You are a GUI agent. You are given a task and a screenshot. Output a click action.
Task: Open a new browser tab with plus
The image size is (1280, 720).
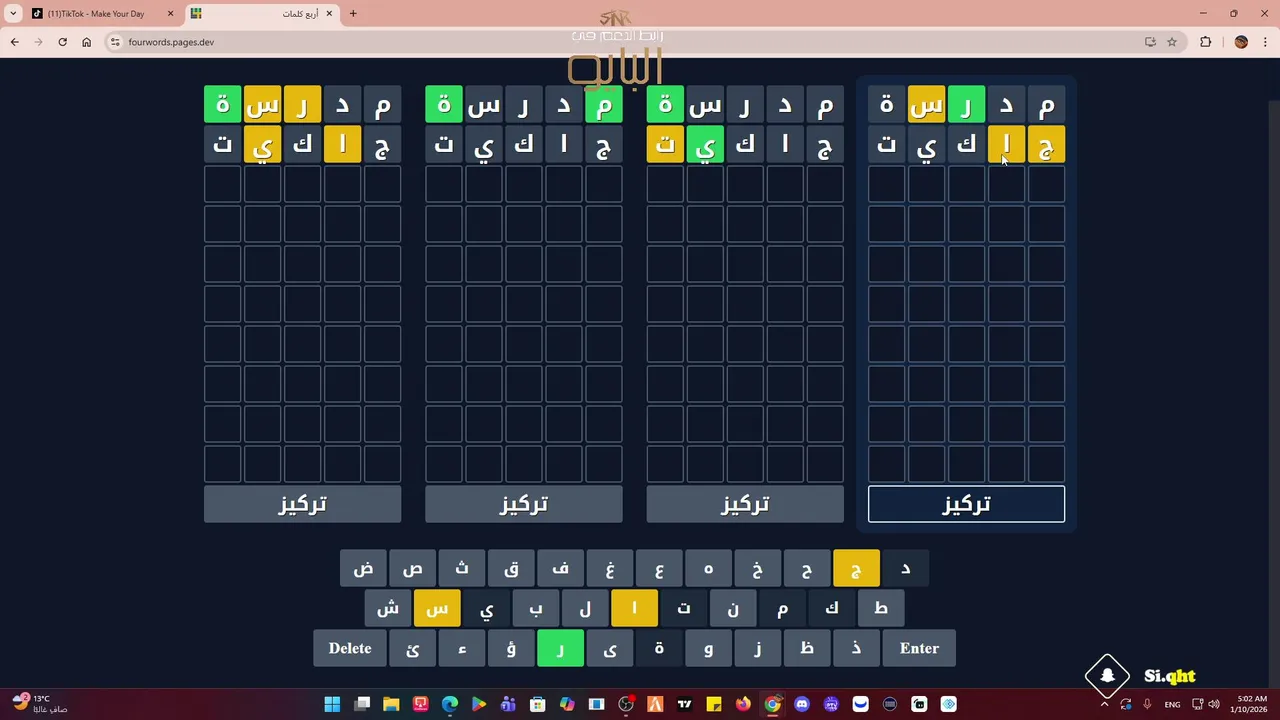pyautogui.click(x=353, y=14)
